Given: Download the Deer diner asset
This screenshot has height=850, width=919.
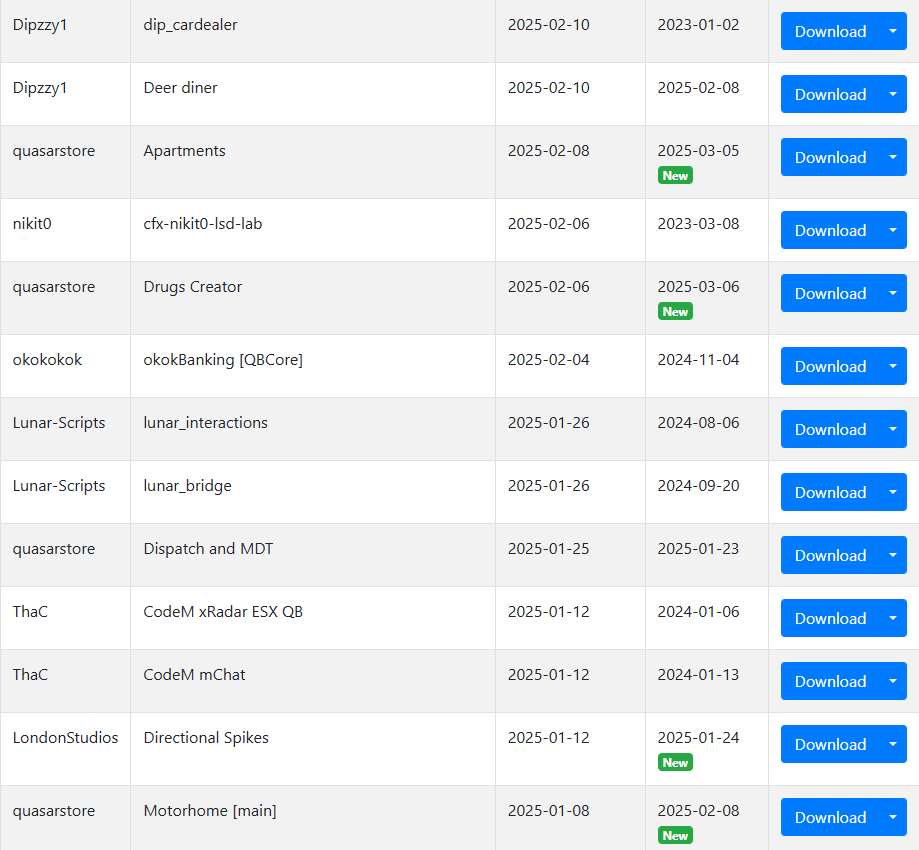Looking at the screenshot, I should pos(830,94).
